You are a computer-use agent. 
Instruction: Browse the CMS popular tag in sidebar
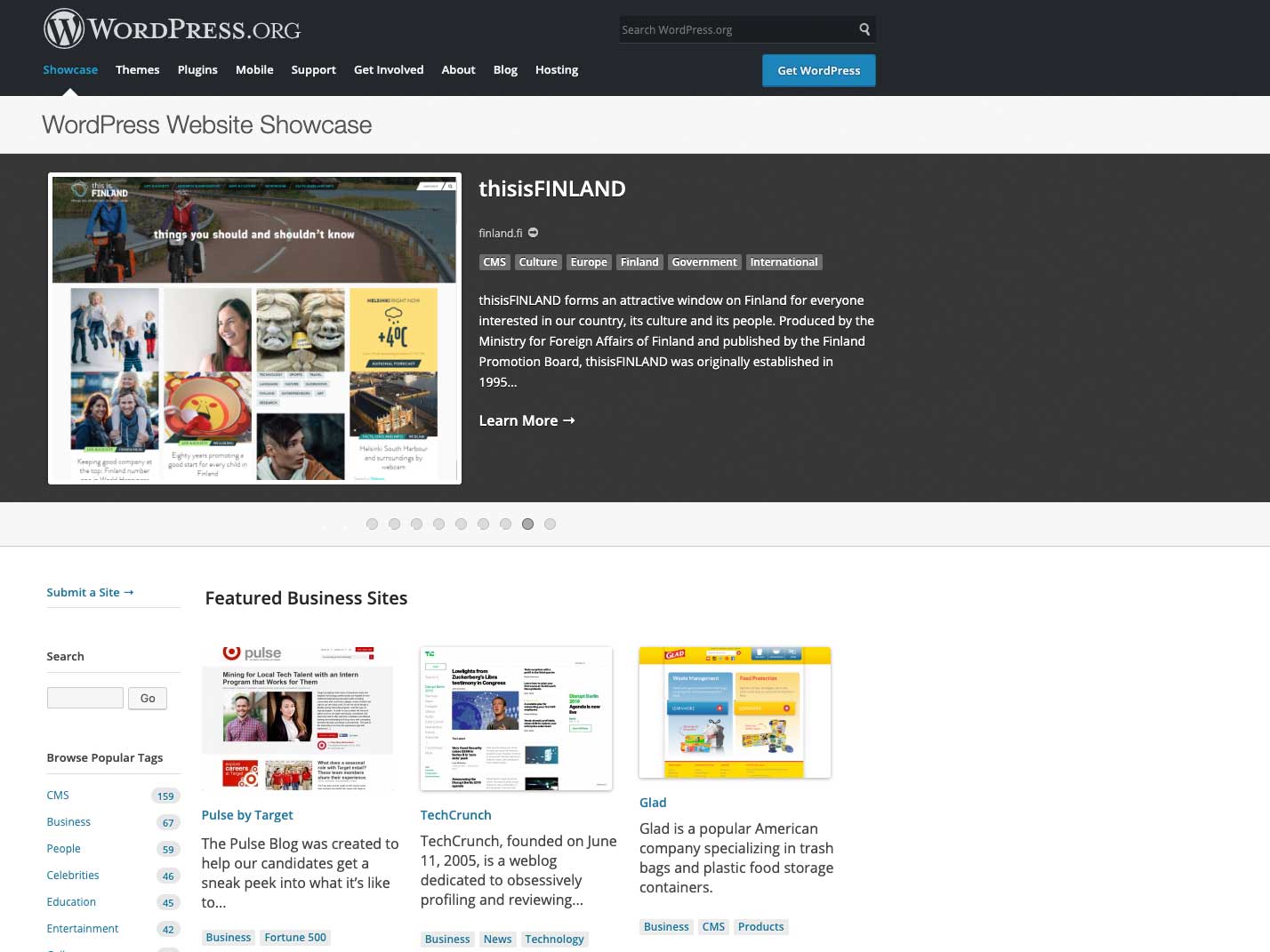coord(58,796)
